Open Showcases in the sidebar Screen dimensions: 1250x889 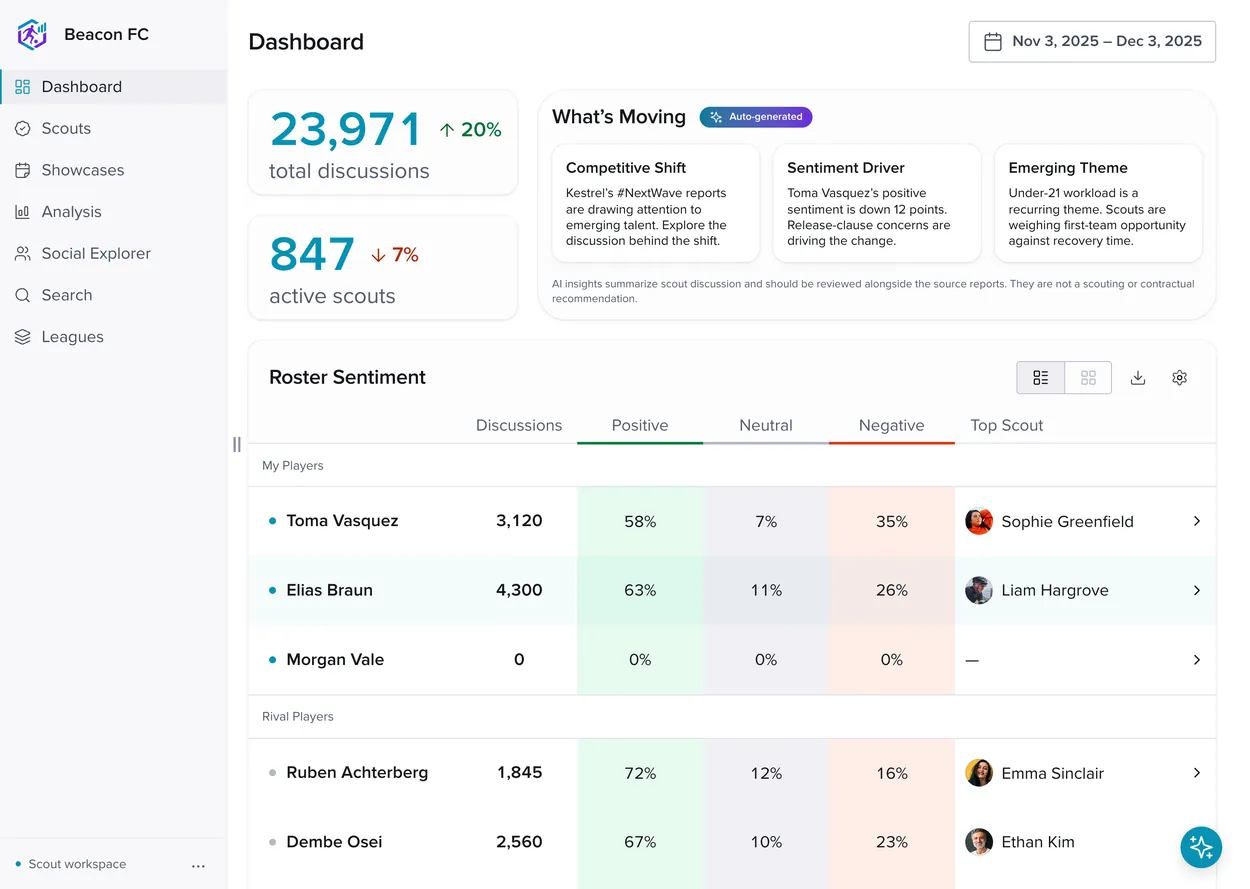tap(114, 170)
